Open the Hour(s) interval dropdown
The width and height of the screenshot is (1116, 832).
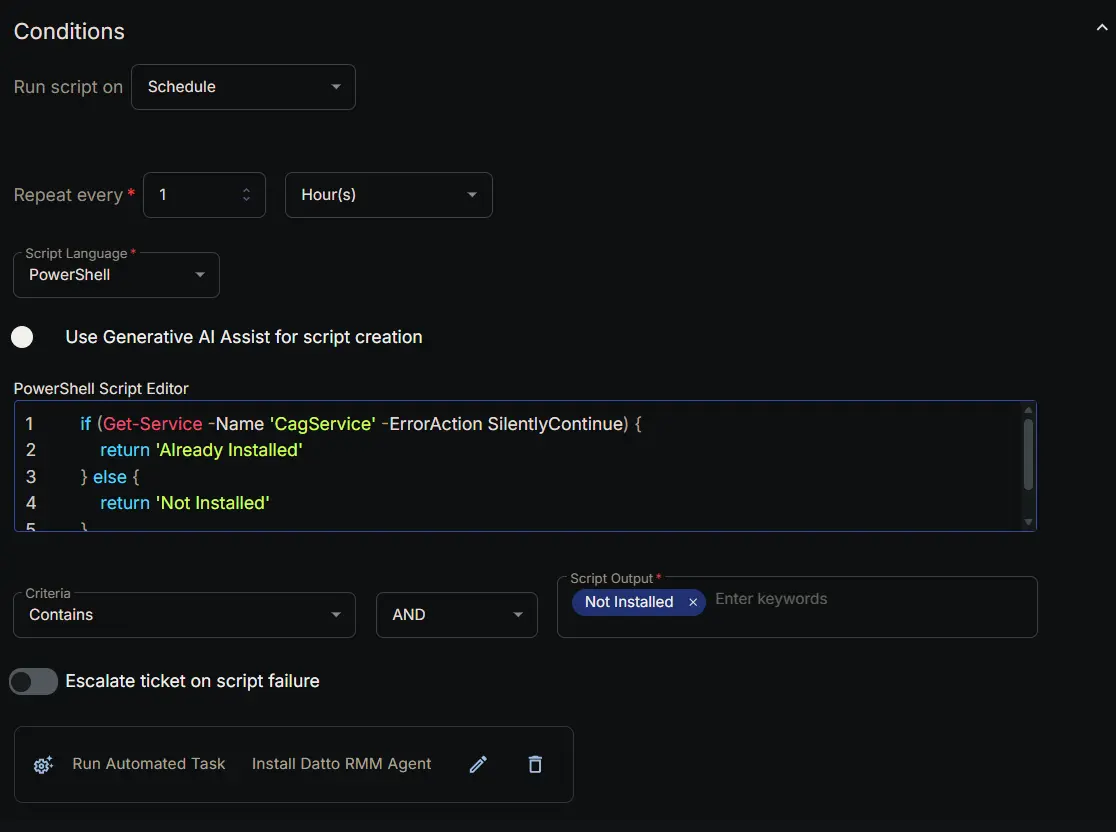point(388,195)
